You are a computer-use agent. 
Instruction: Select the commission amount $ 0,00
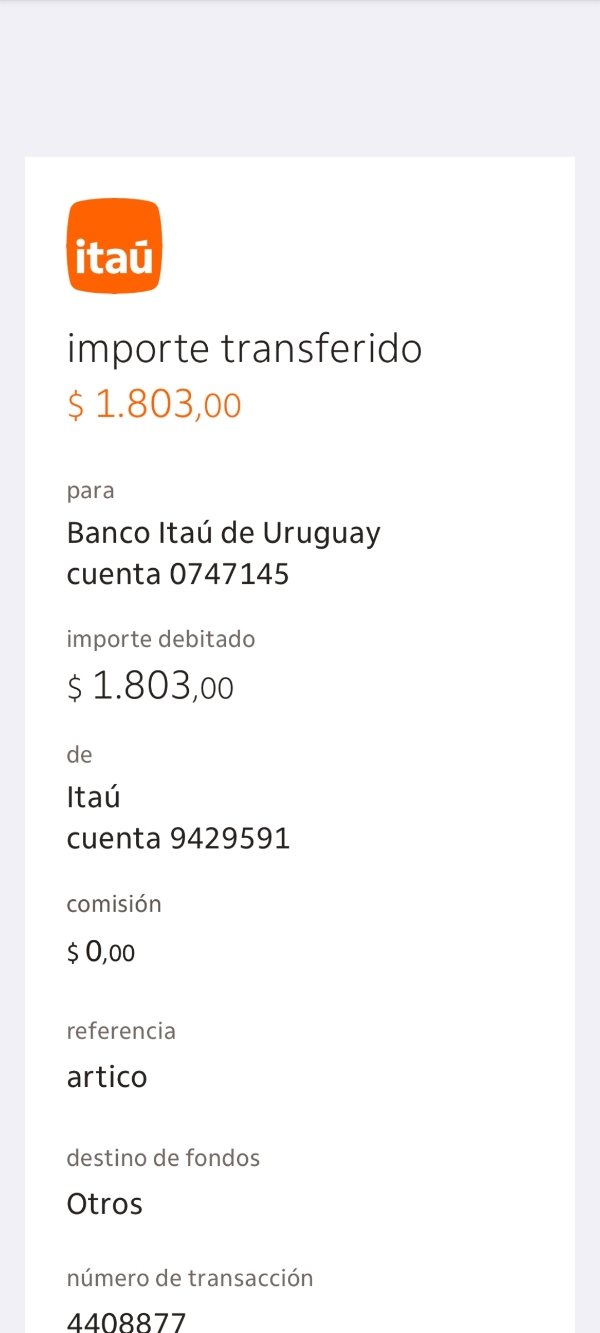coord(101,952)
